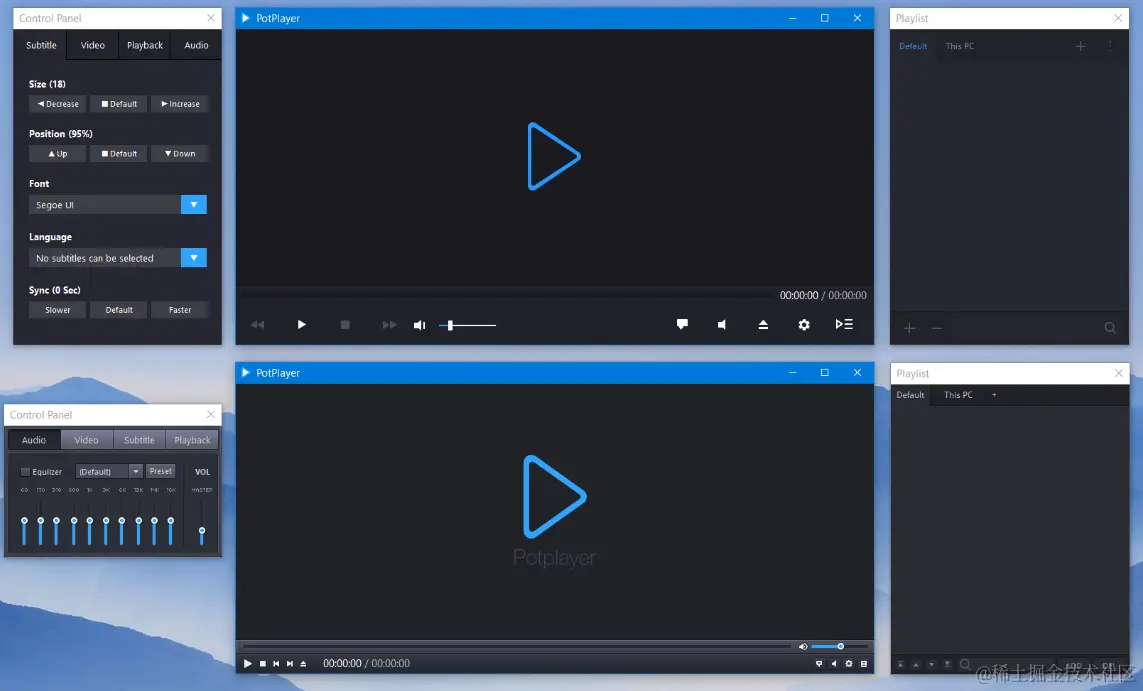Start playback in the top PotPlayer window
The width and height of the screenshot is (1143, 691).
(301, 324)
